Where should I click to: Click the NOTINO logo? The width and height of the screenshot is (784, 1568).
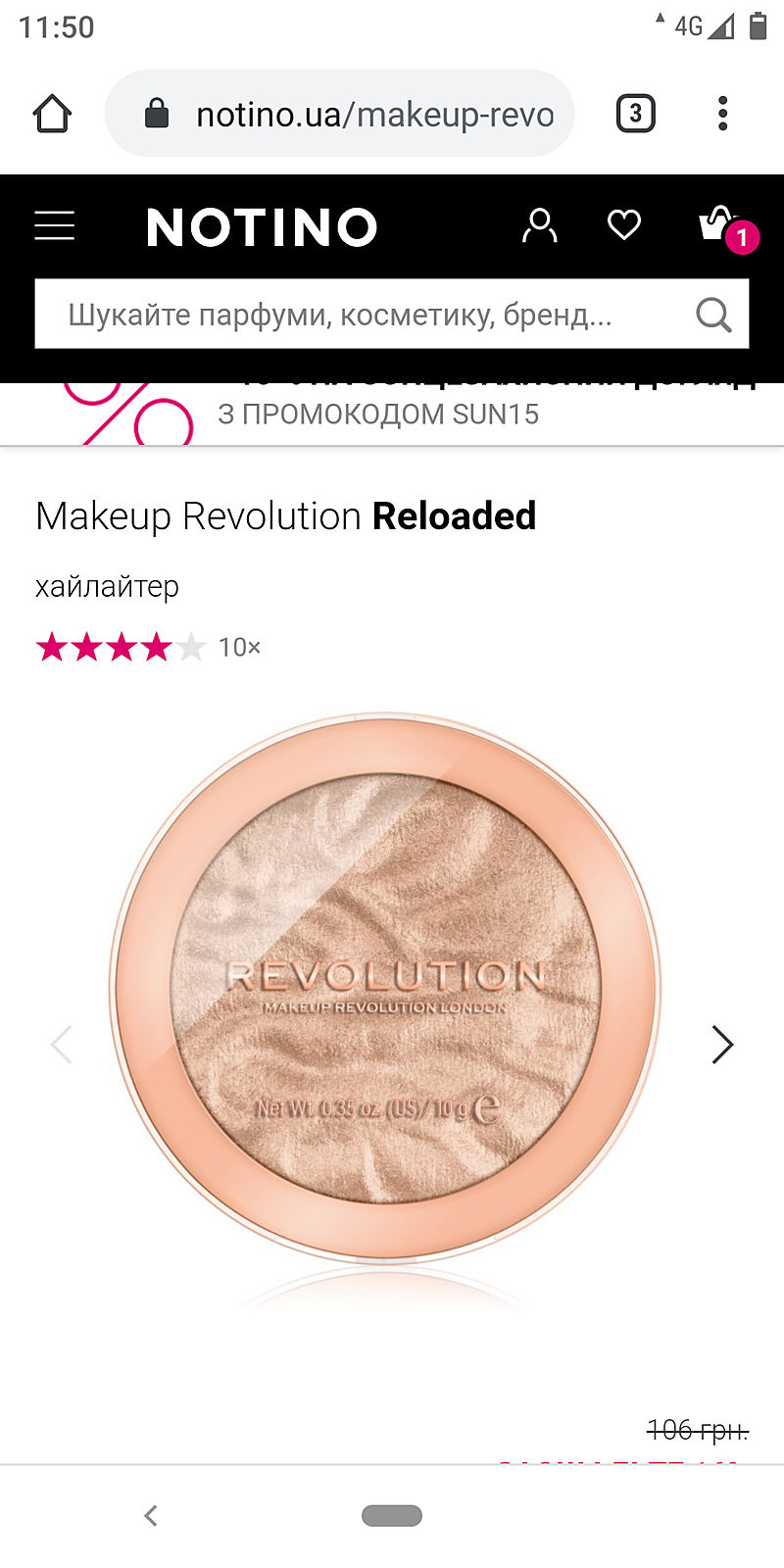(262, 226)
